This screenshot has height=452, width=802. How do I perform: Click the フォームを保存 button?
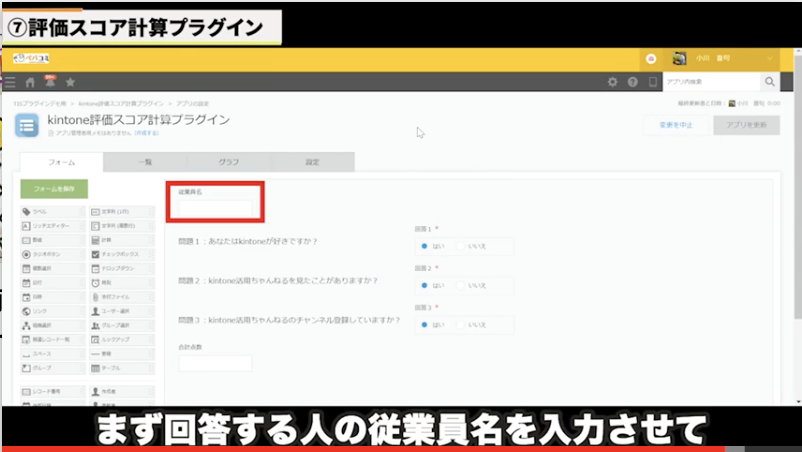[x=54, y=189]
